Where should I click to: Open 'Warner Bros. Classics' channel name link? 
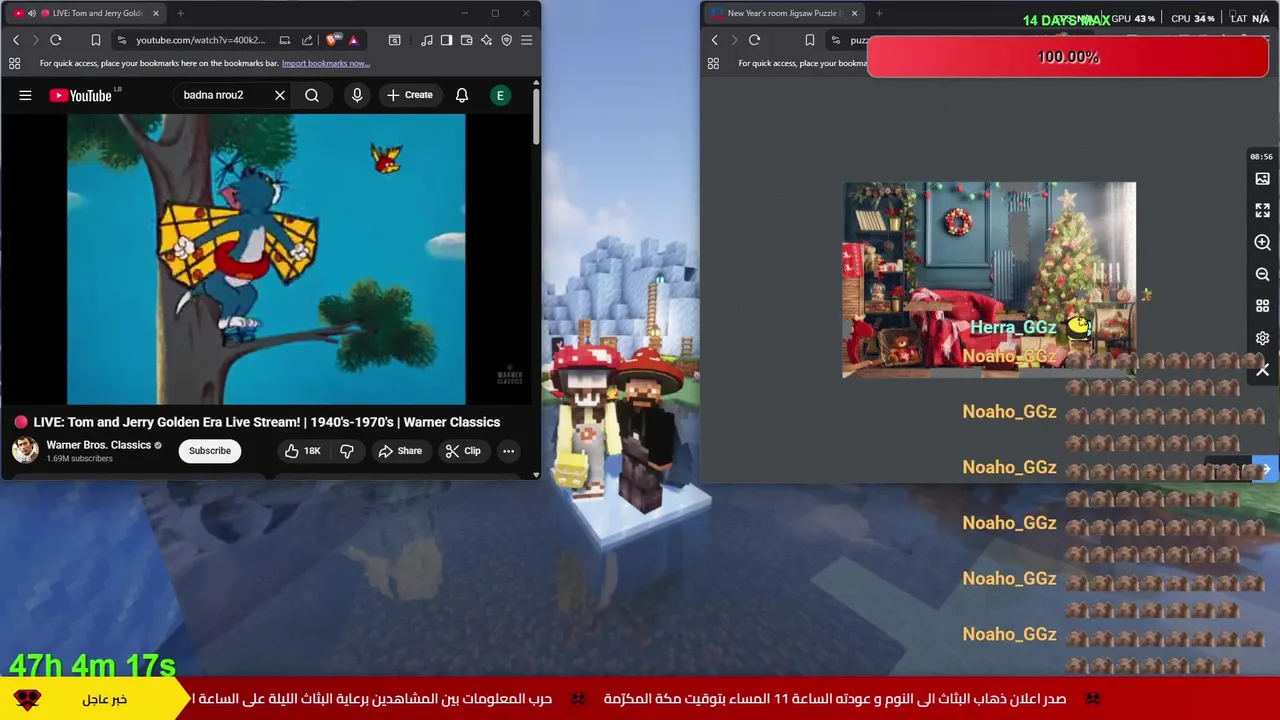98,445
